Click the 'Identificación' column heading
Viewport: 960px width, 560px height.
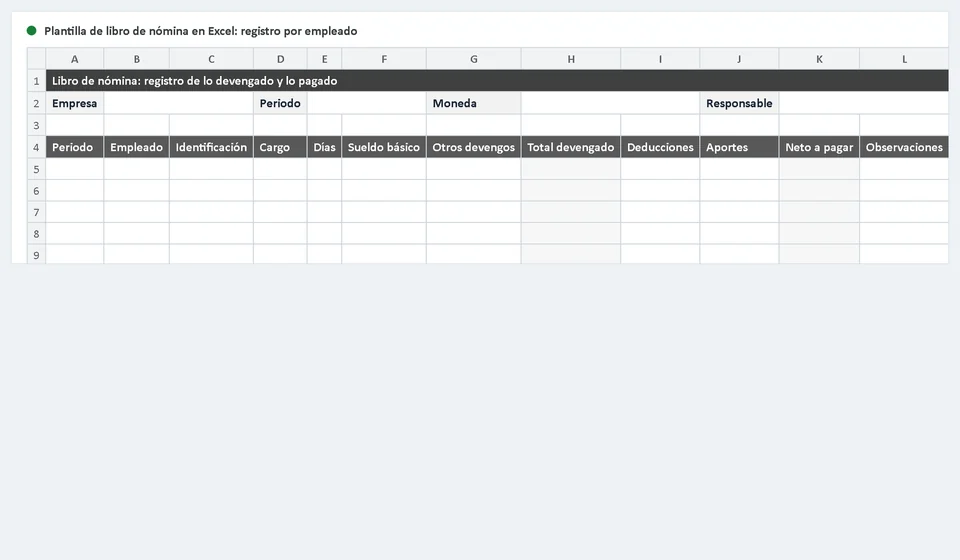click(x=211, y=147)
